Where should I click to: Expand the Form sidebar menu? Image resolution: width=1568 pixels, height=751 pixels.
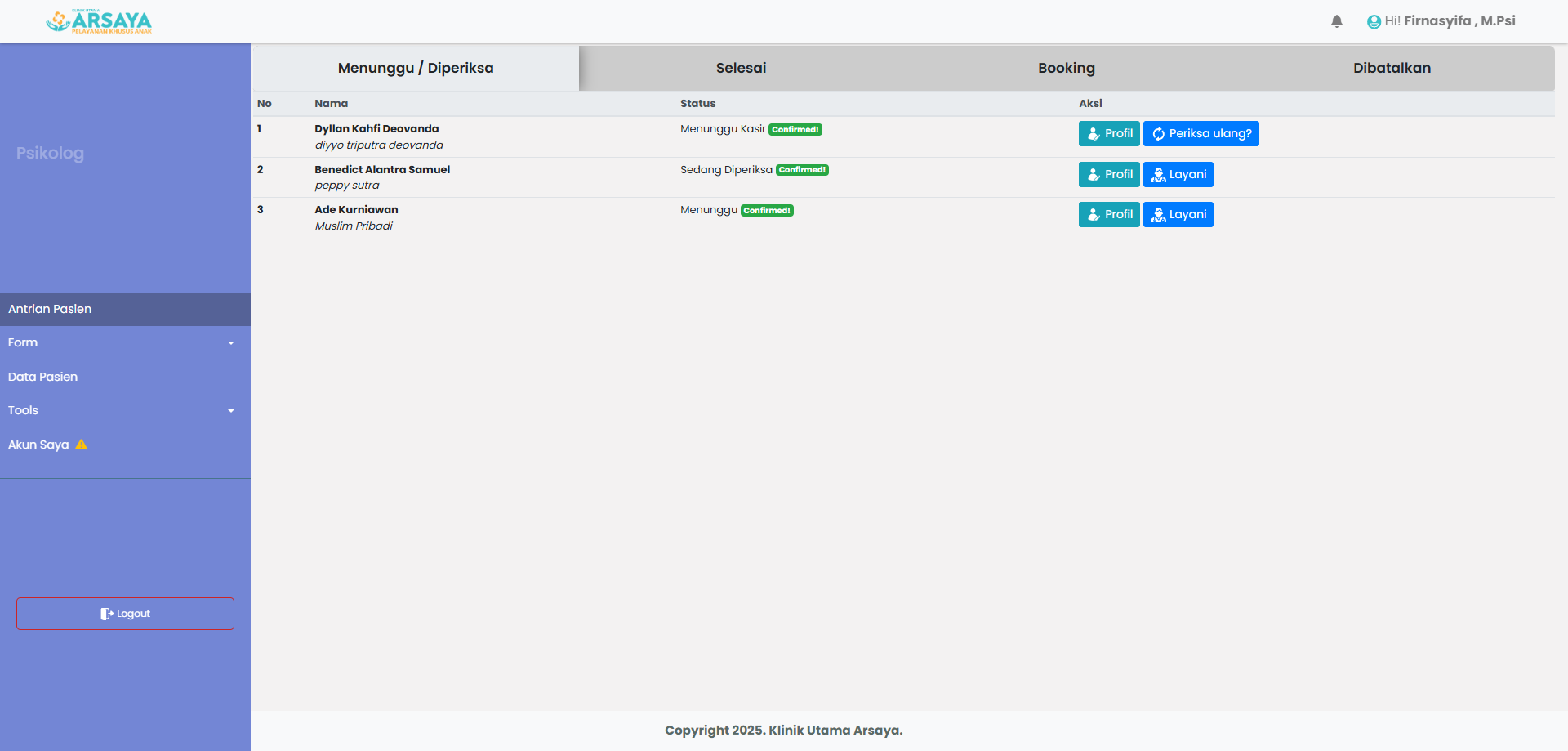tap(125, 342)
